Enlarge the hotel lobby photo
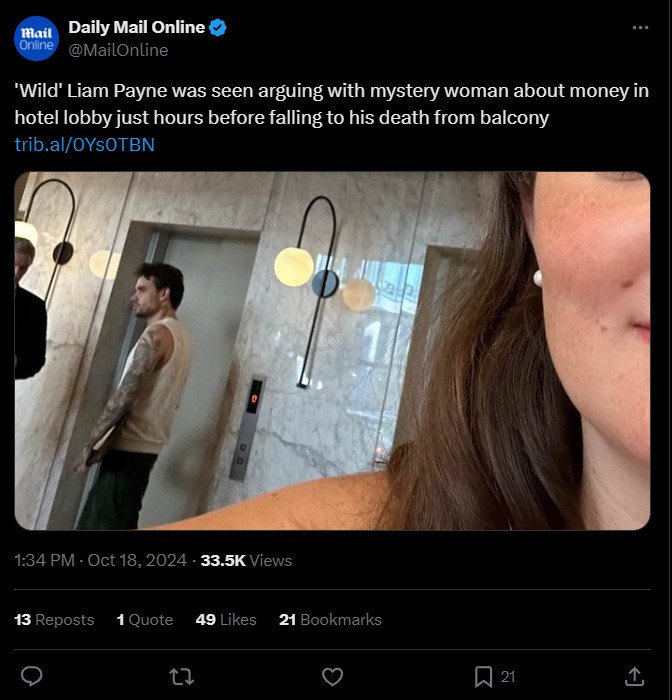 (x=332, y=350)
